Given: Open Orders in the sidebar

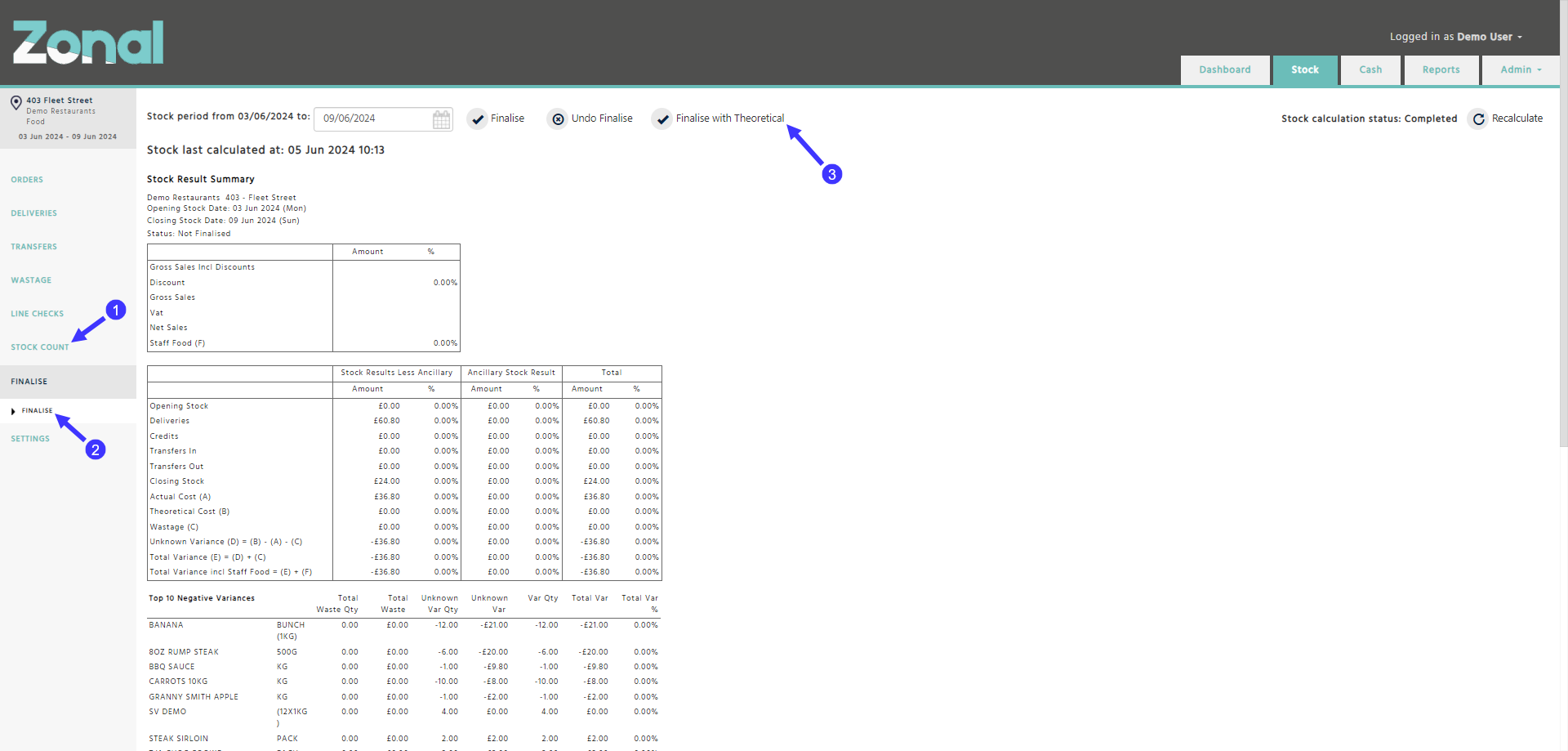Looking at the screenshot, I should [27, 180].
